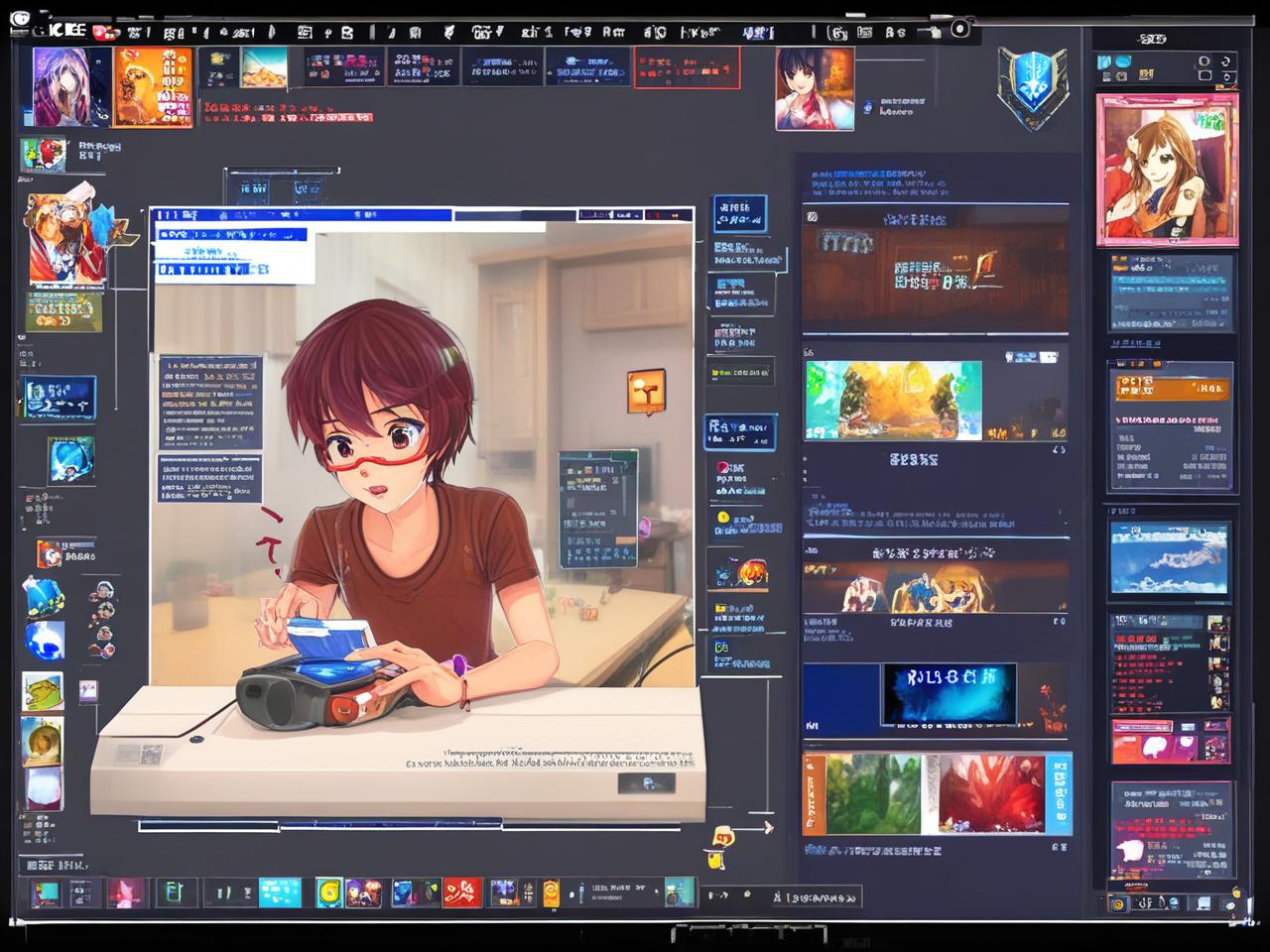Select the colorful parrot thumbnail in the sidebar
Image resolution: width=1270 pixels, height=952 pixels.
[45, 155]
